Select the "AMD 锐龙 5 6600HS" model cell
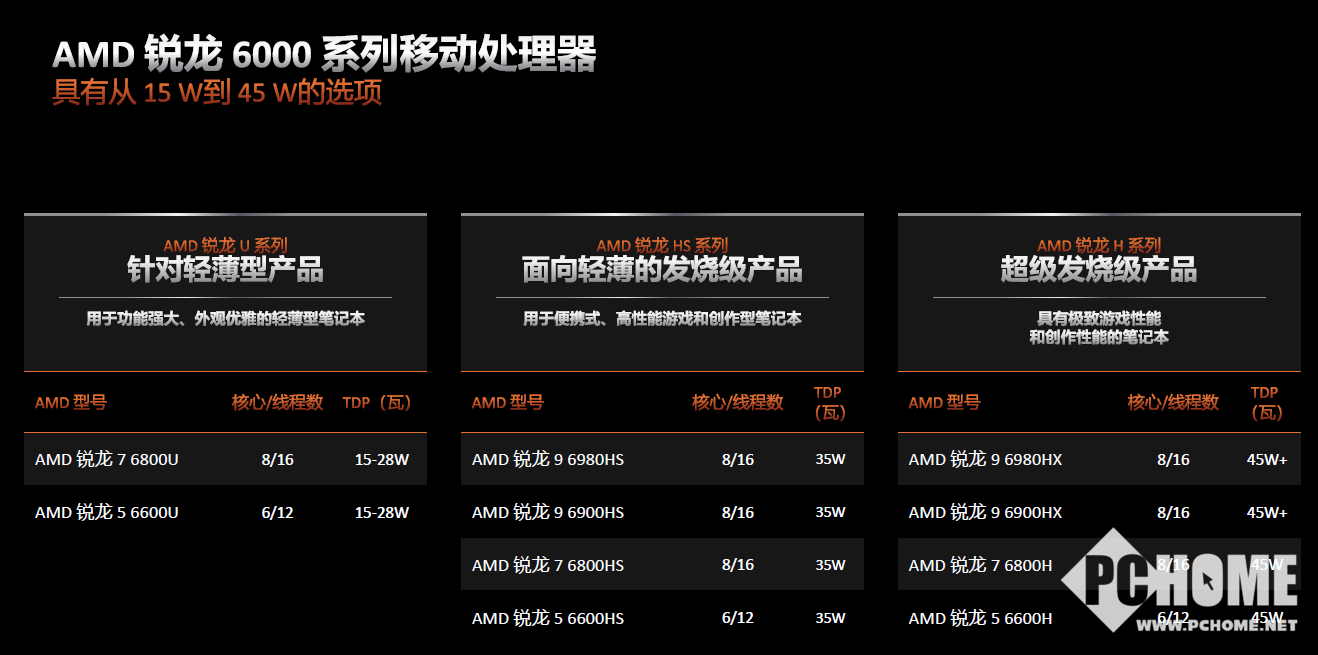 [548, 618]
